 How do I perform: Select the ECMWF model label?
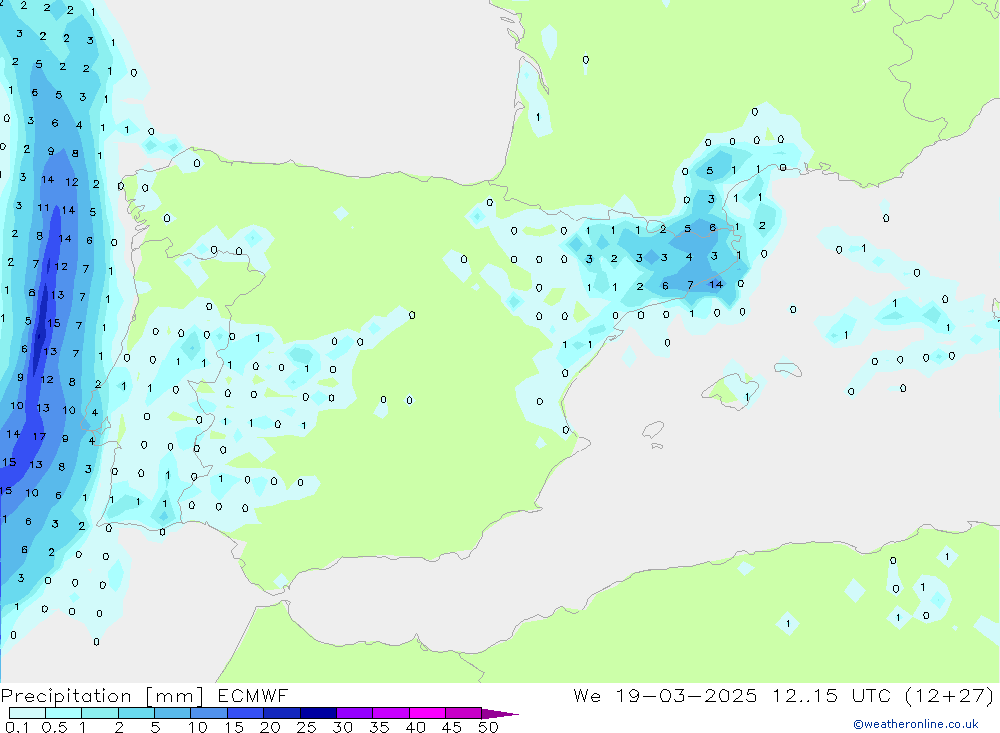(252, 696)
